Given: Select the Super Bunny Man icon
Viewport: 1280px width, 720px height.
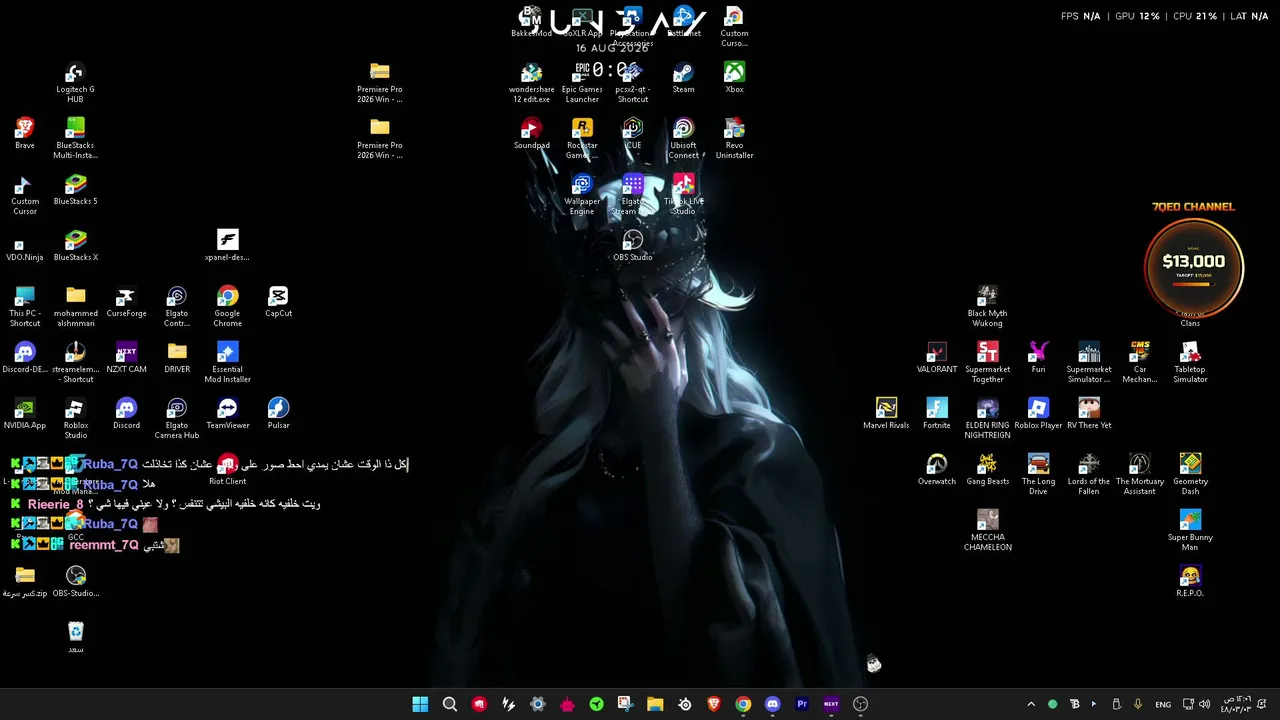Looking at the screenshot, I should 1190,531.
